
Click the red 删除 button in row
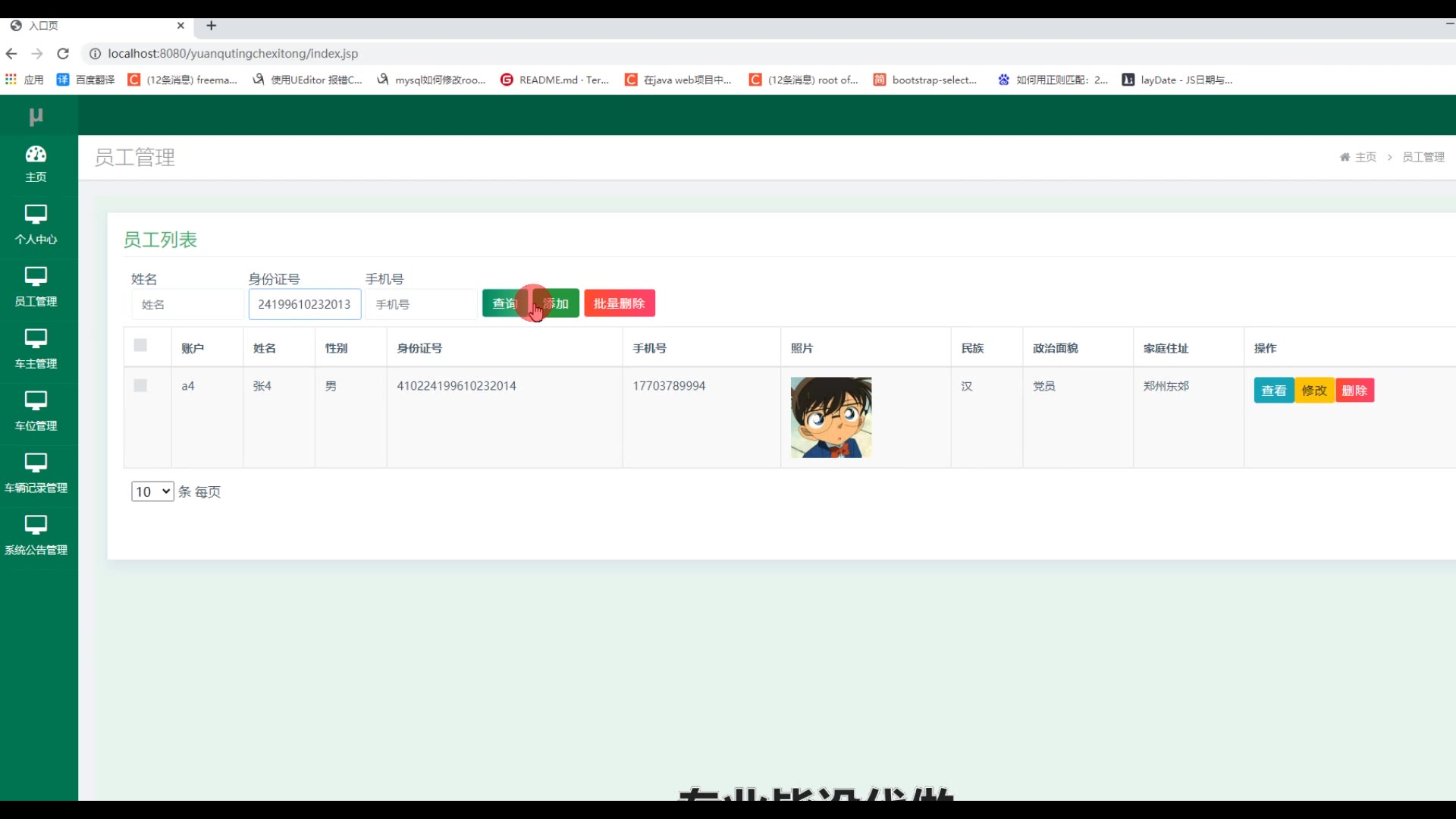(x=1354, y=391)
